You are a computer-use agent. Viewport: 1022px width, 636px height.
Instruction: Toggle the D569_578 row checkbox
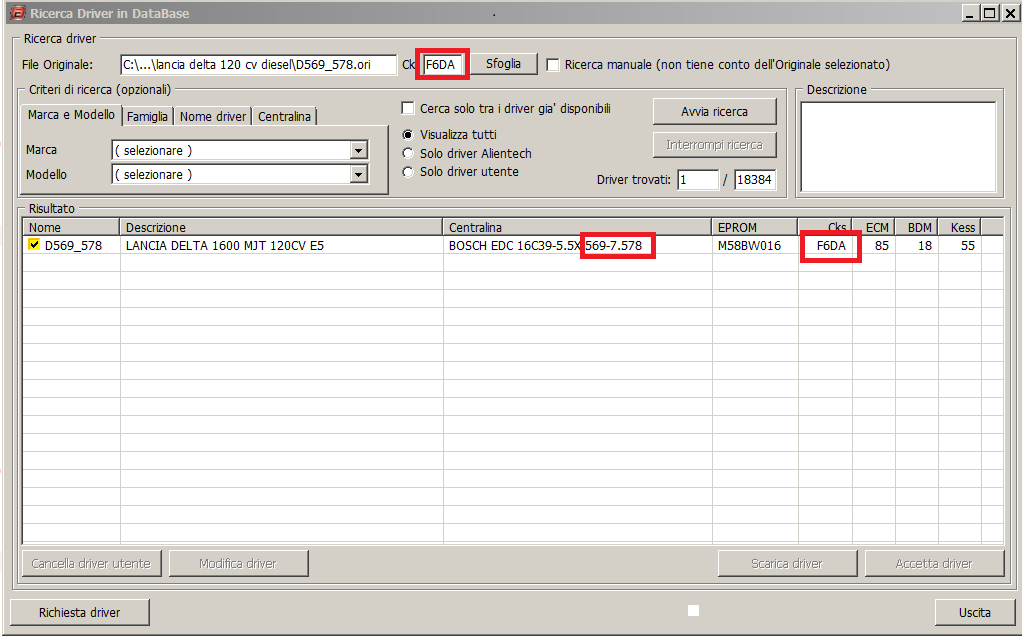point(34,245)
